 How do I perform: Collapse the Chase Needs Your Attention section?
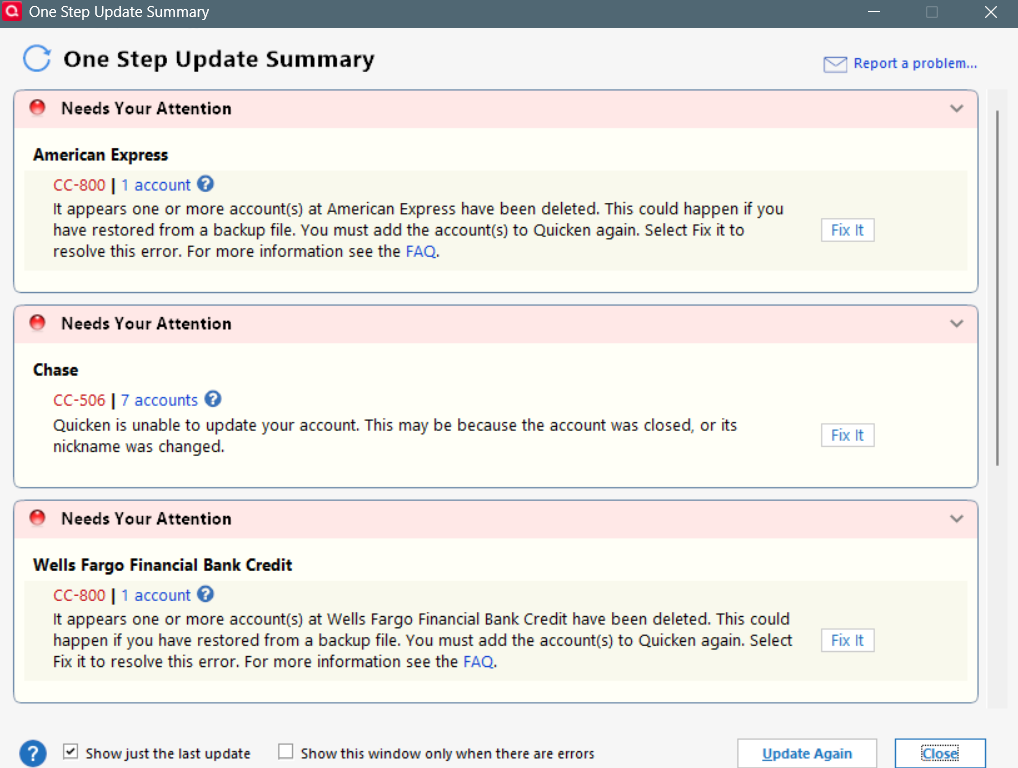coord(956,323)
